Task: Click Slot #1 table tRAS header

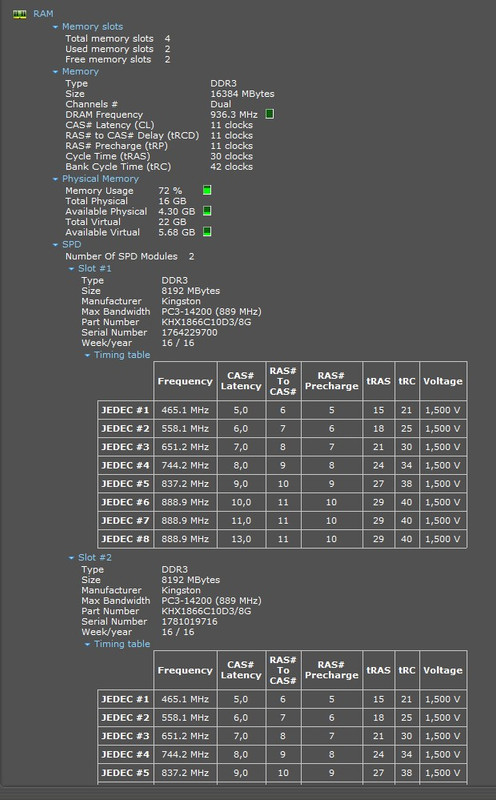Action: (378, 381)
